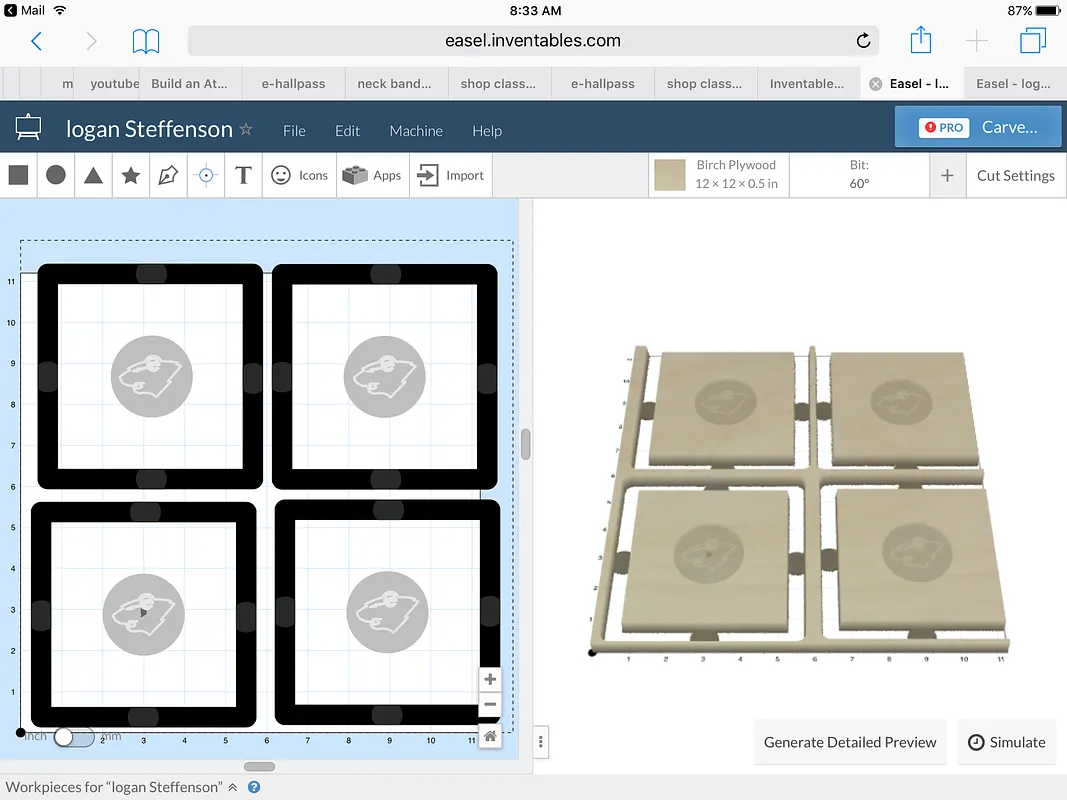The width and height of the screenshot is (1067, 800).
Task: Select the star shape tool
Action: pos(130,175)
